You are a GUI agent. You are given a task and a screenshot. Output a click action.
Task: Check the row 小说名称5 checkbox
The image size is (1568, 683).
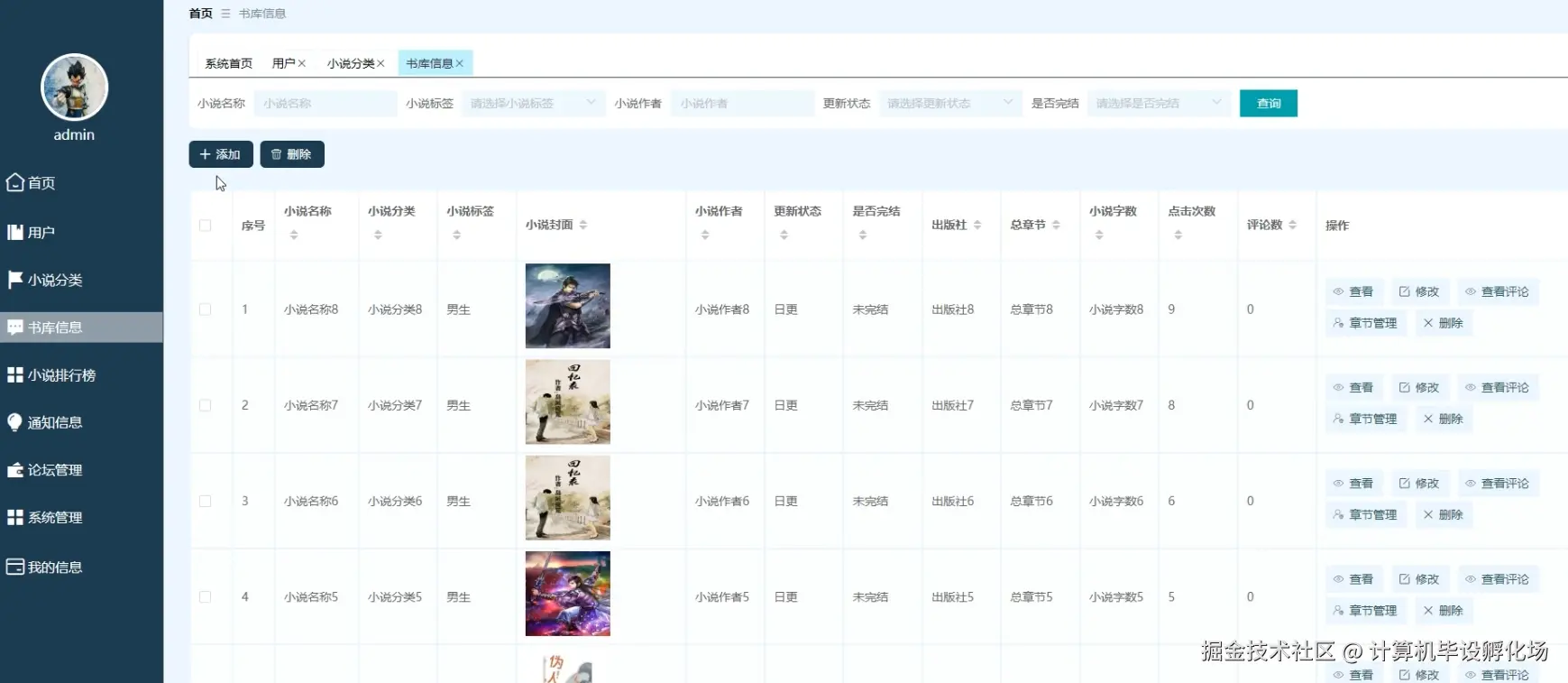click(206, 597)
